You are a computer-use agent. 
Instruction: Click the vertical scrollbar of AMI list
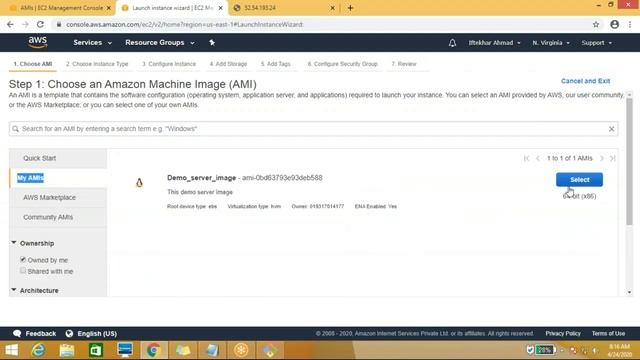point(629,161)
